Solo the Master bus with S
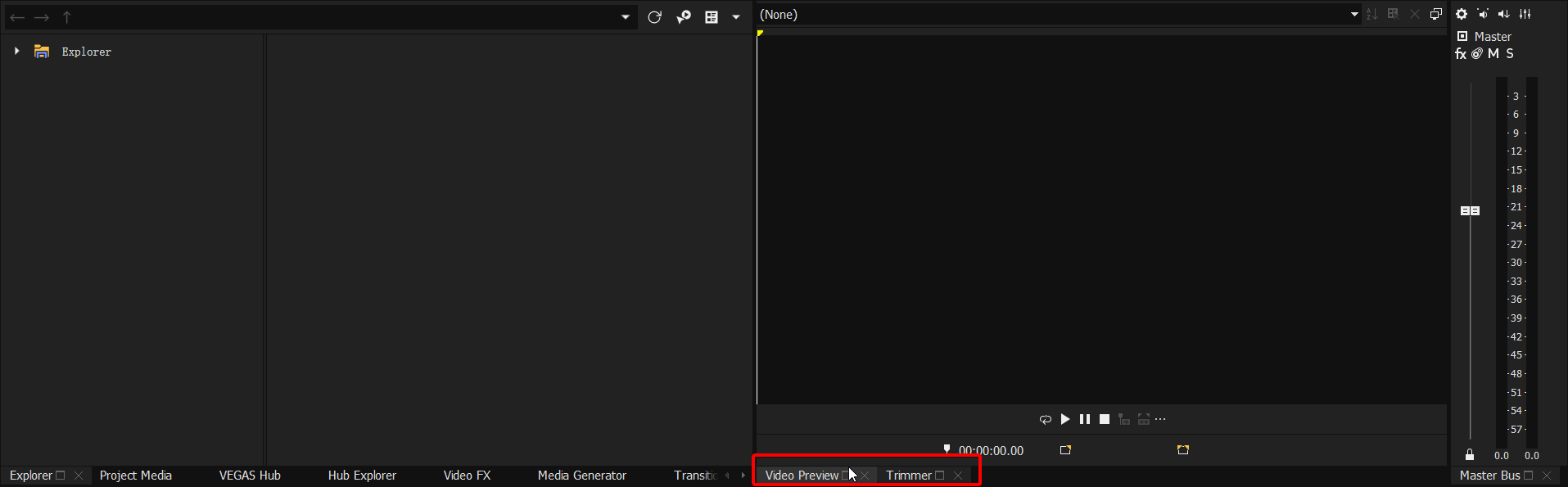1568x487 pixels. pyautogui.click(x=1510, y=54)
